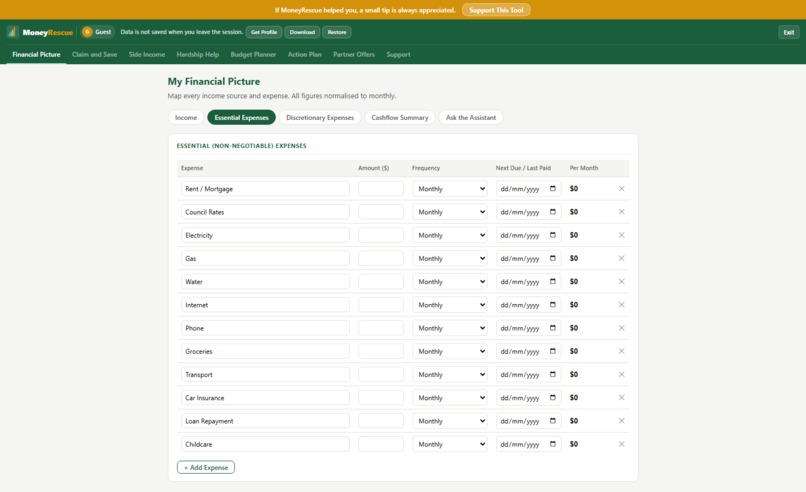
Task: Click the Rent / Mortgage amount field
Action: click(381, 189)
